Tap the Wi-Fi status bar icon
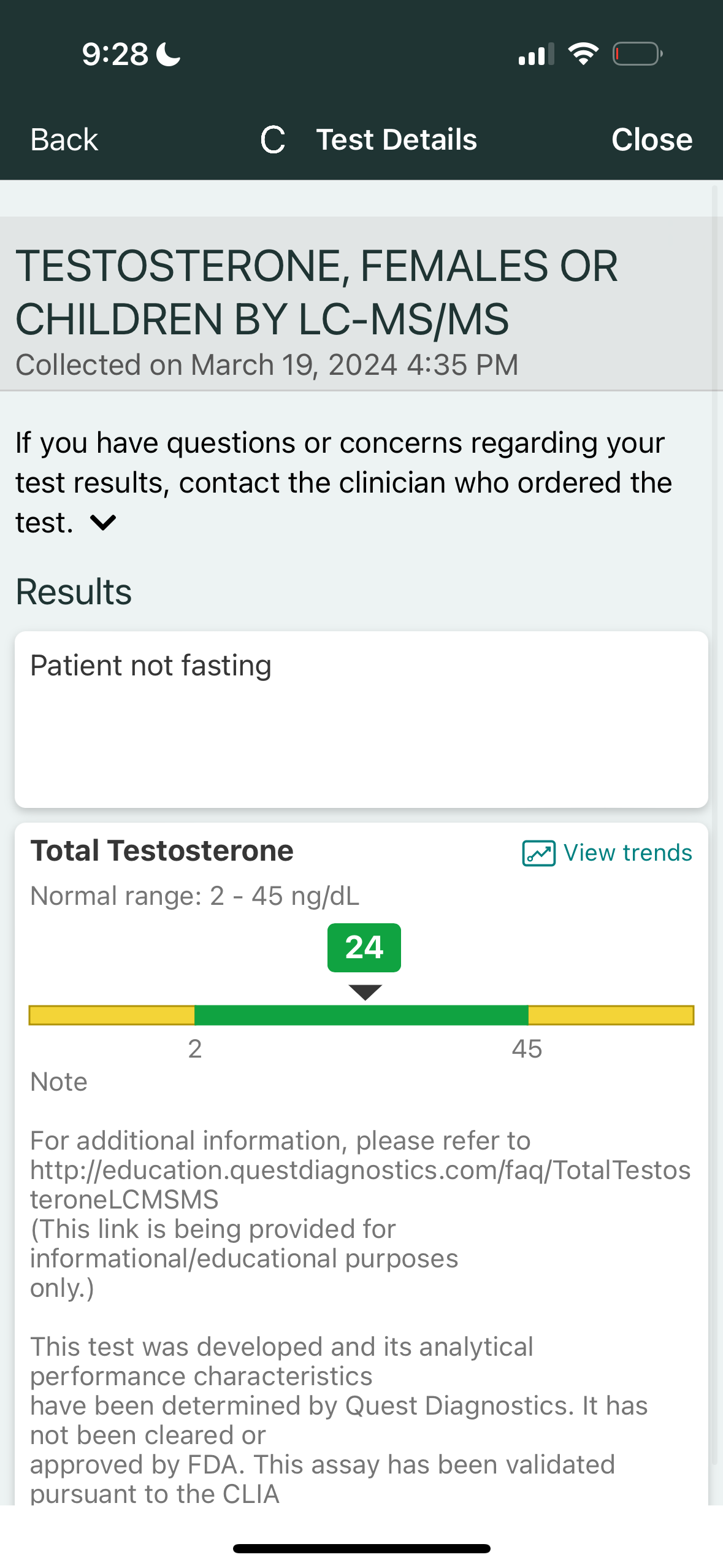This screenshot has width=723, height=1568. point(583,54)
